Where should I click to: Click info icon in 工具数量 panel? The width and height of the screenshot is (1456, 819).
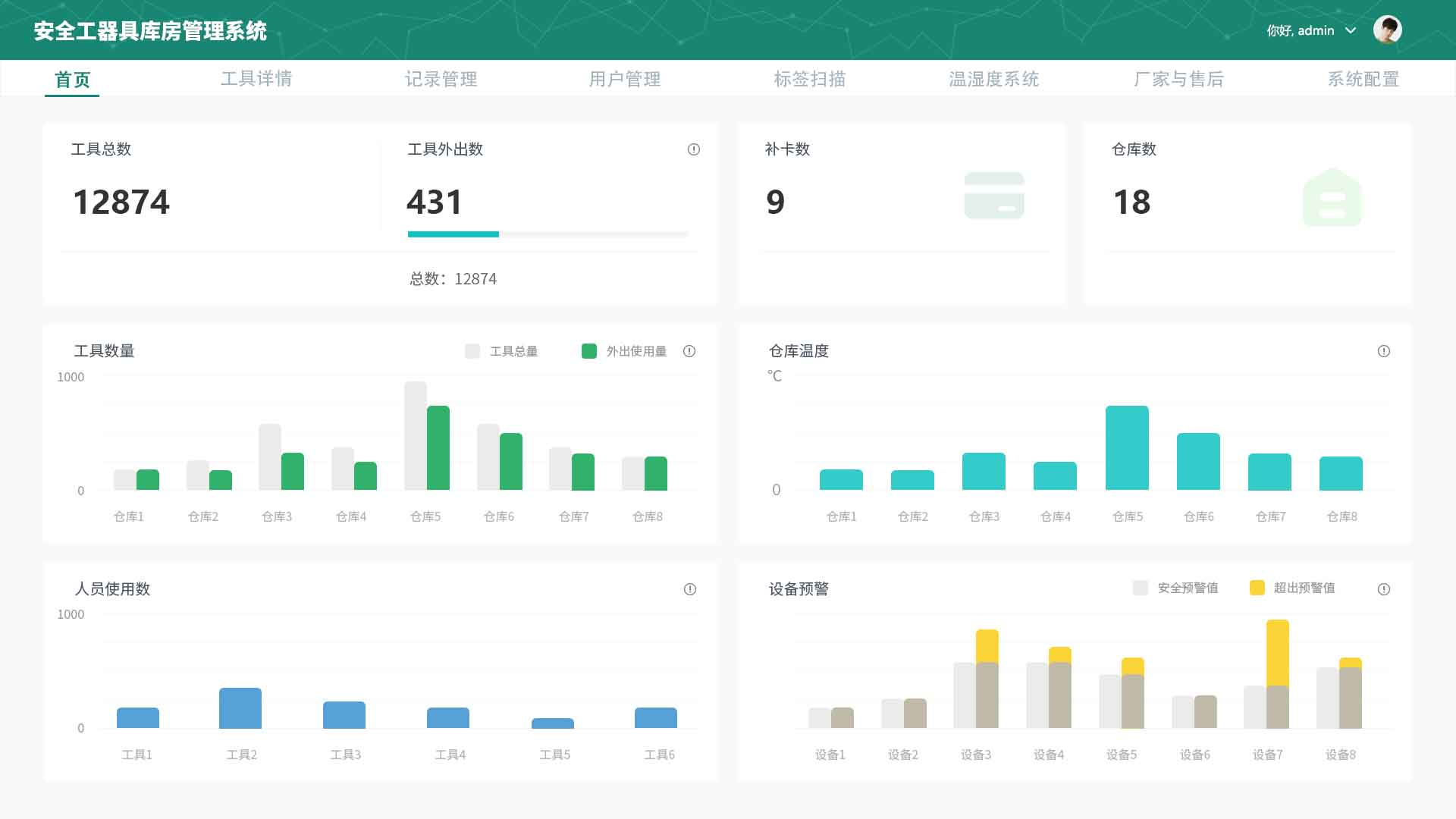689,351
